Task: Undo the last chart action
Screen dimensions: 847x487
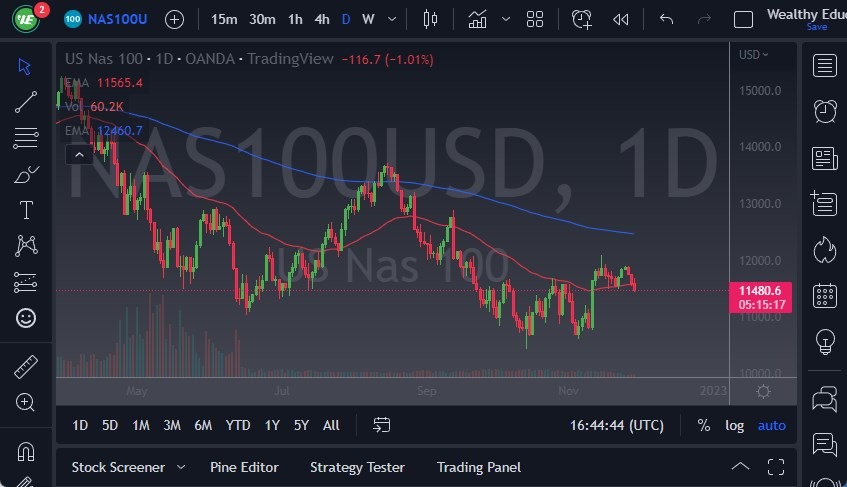Action: (x=666, y=19)
